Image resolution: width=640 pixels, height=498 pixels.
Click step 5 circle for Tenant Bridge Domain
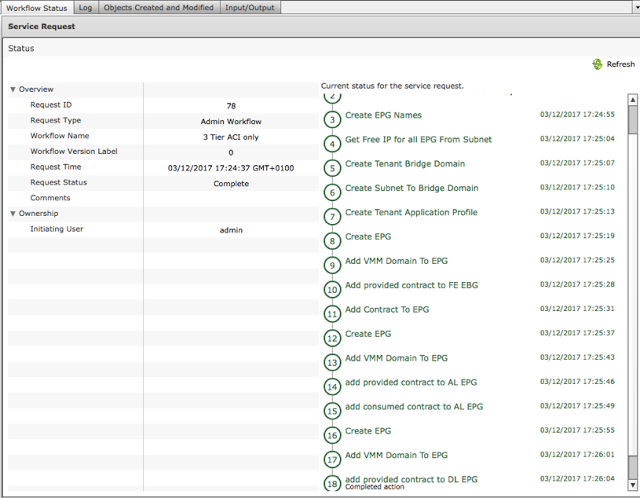tap(332, 168)
